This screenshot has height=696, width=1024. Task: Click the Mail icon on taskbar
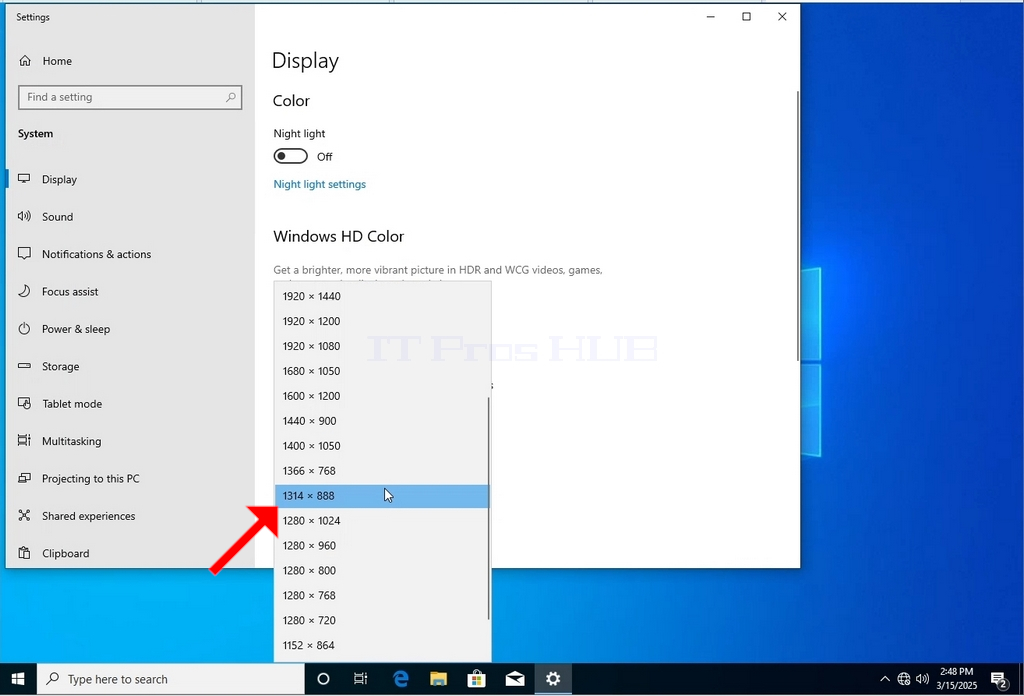coord(515,679)
